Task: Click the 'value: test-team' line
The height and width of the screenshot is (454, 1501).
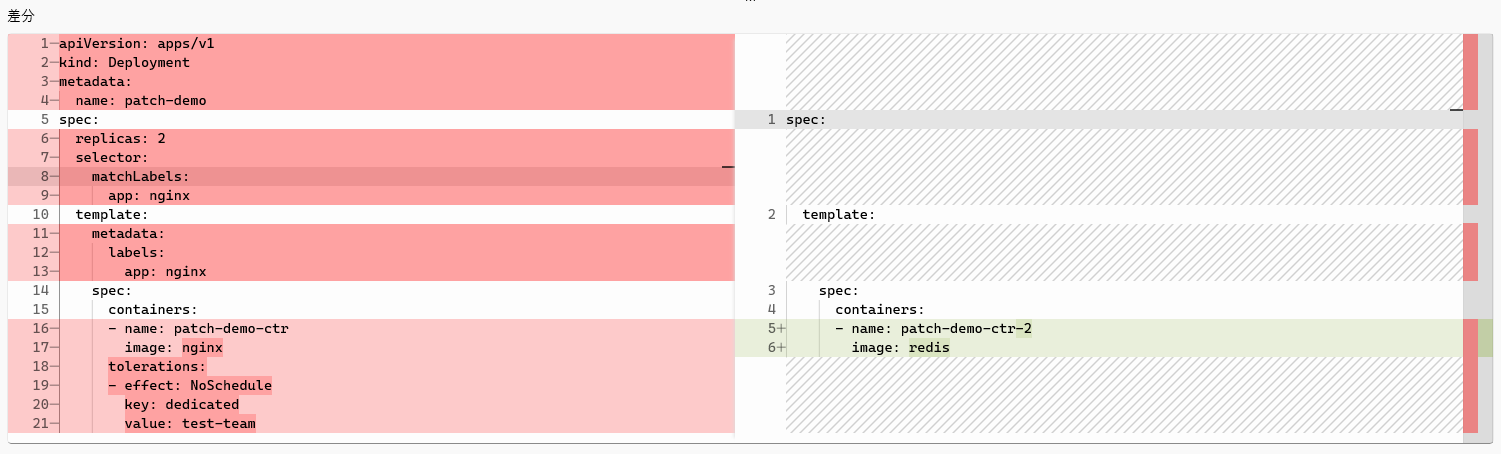Action: pyautogui.click(x=190, y=424)
